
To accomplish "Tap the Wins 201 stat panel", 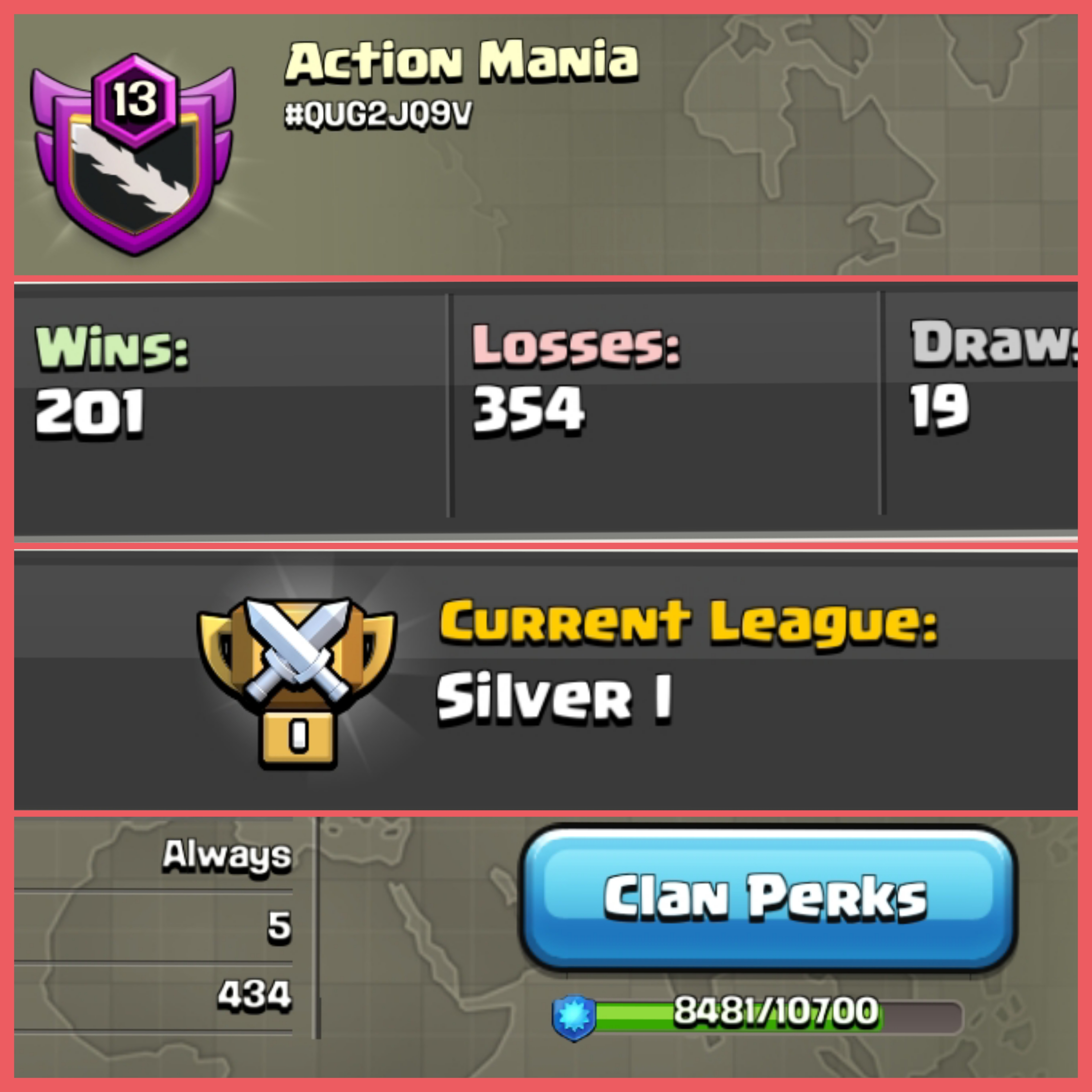I will point(232,405).
